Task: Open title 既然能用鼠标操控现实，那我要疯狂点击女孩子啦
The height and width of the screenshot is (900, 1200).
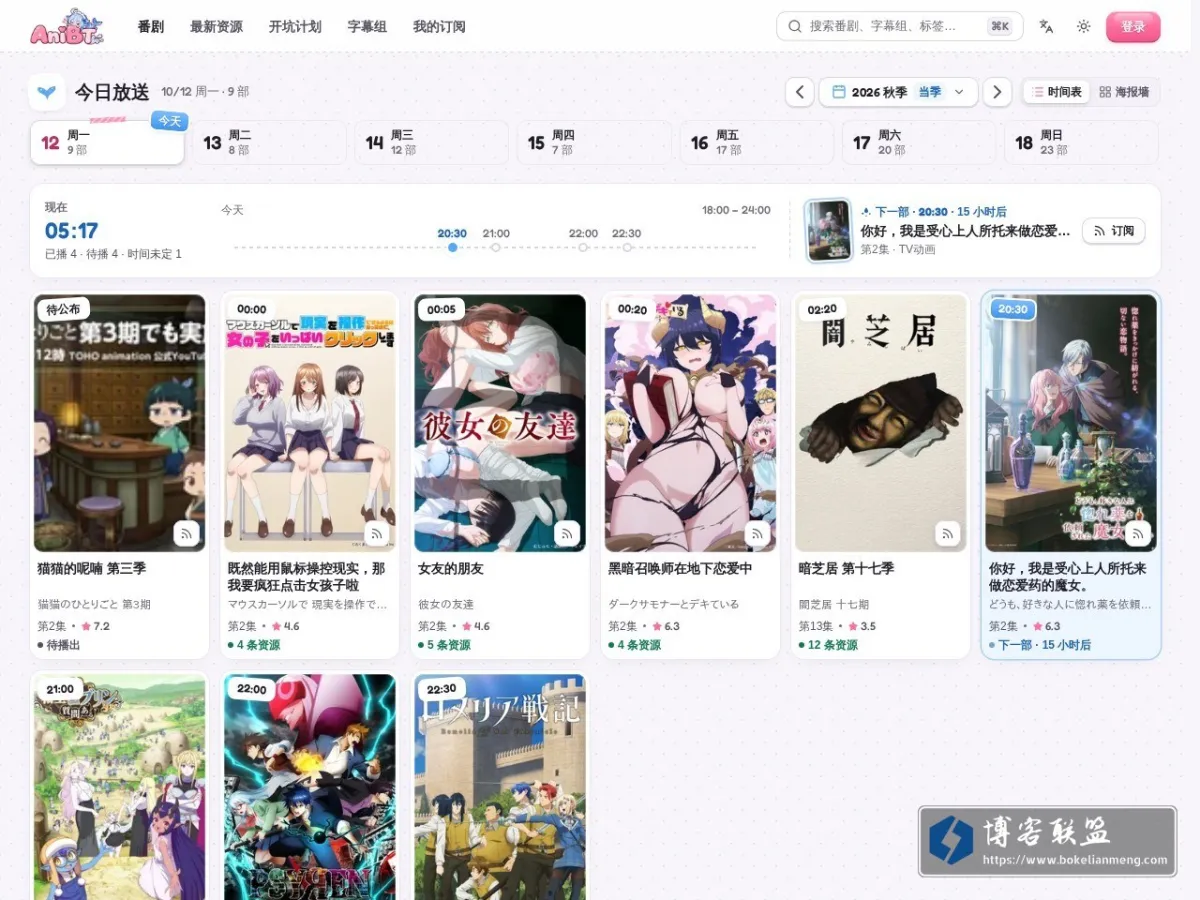Action: coord(307,577)
